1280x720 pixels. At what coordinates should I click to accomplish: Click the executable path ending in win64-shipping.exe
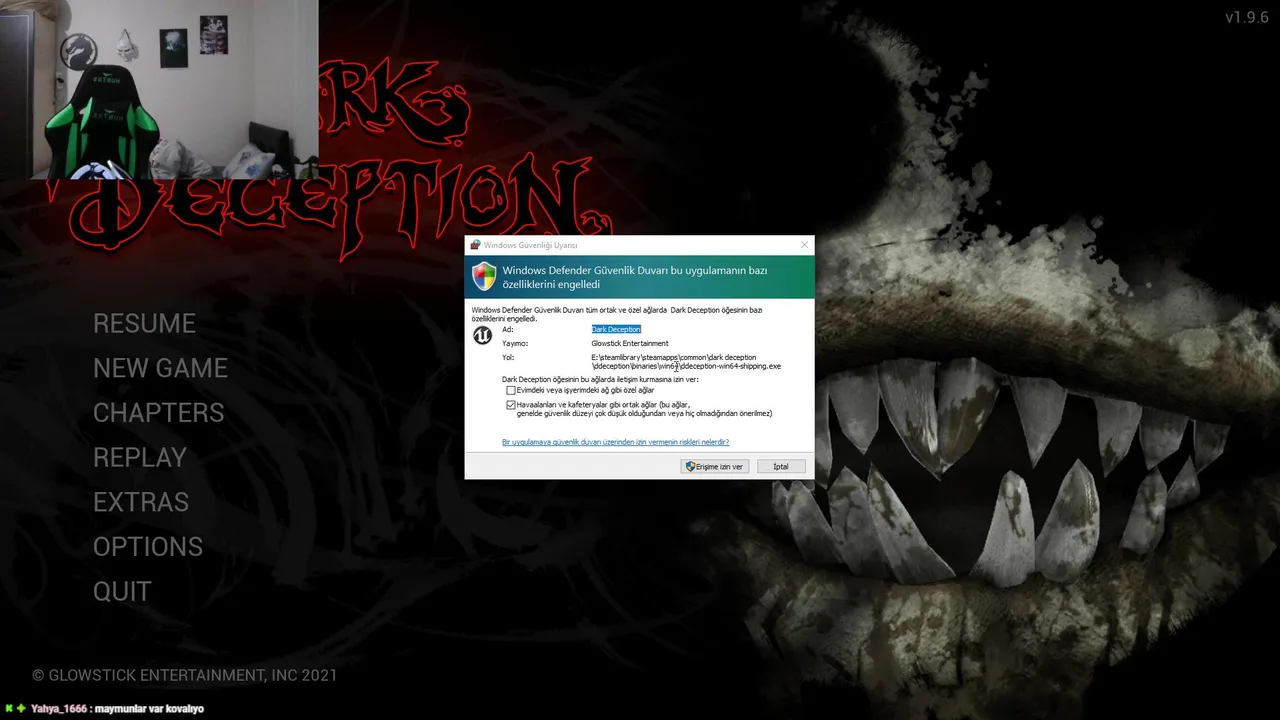tap(686, 362)
